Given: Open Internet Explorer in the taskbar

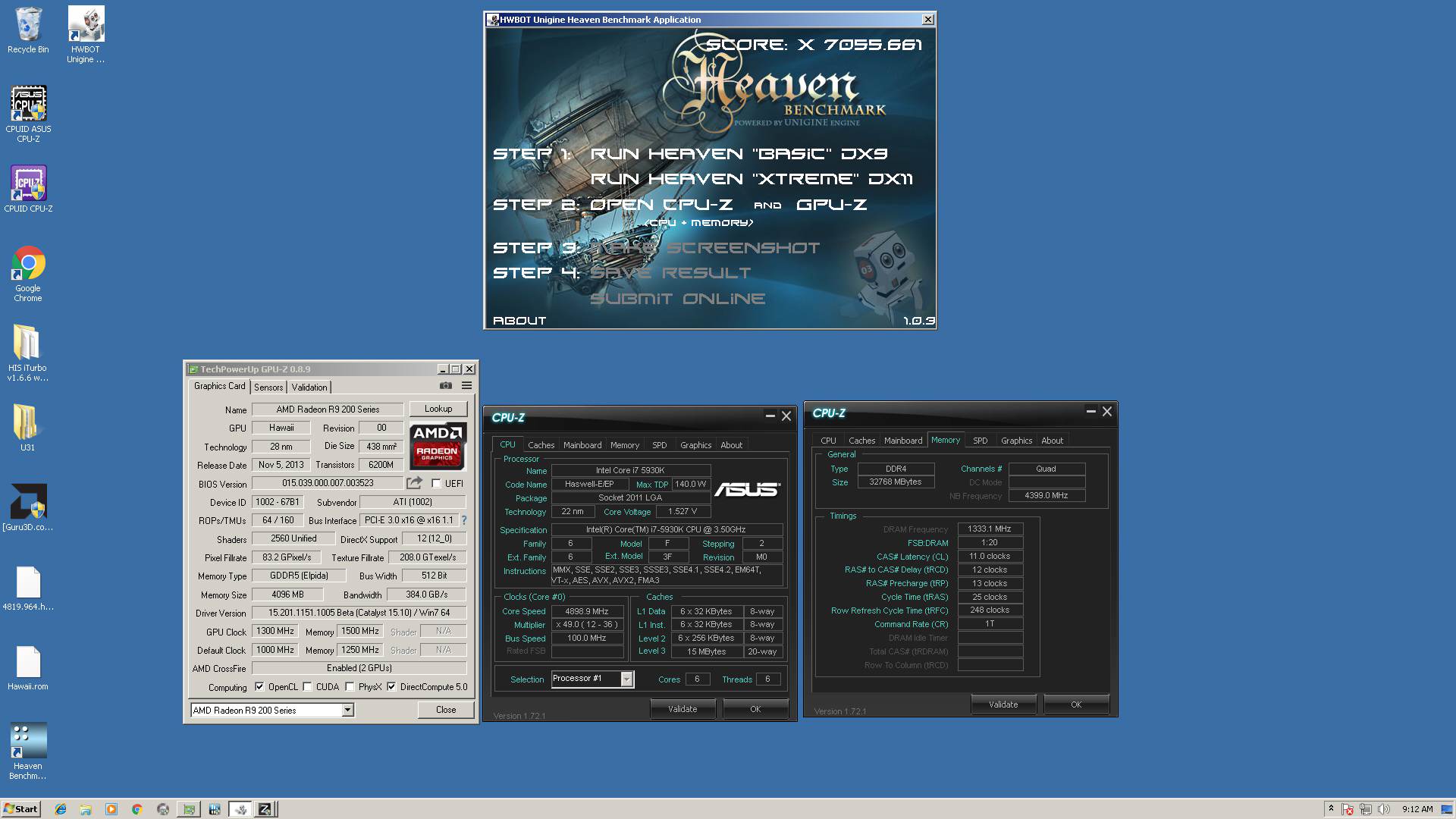Looking at the screenshot, I should tap(61, 809).
